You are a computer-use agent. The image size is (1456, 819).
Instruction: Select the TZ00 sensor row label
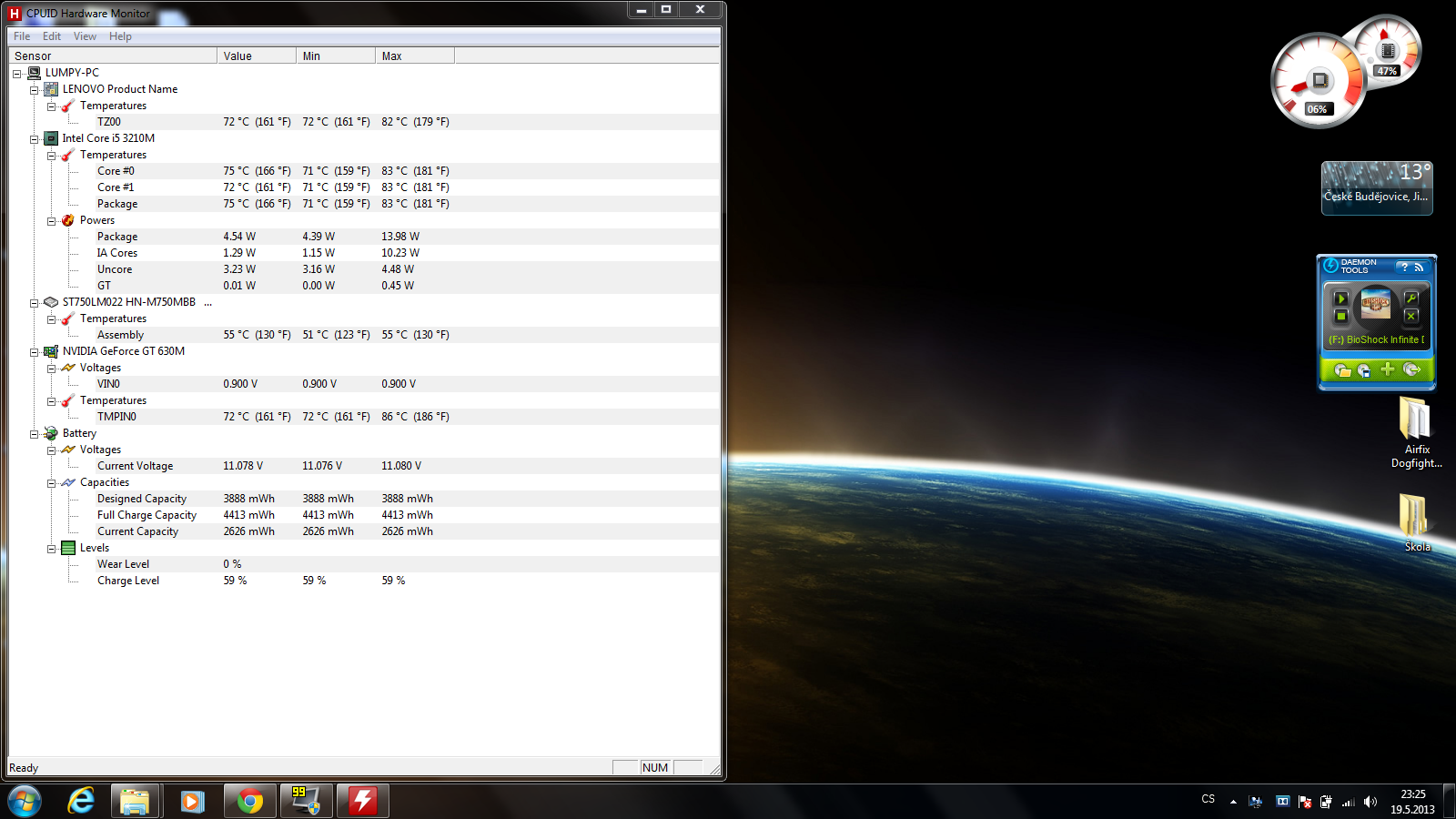pyautogui.click(x=109, y=122)
